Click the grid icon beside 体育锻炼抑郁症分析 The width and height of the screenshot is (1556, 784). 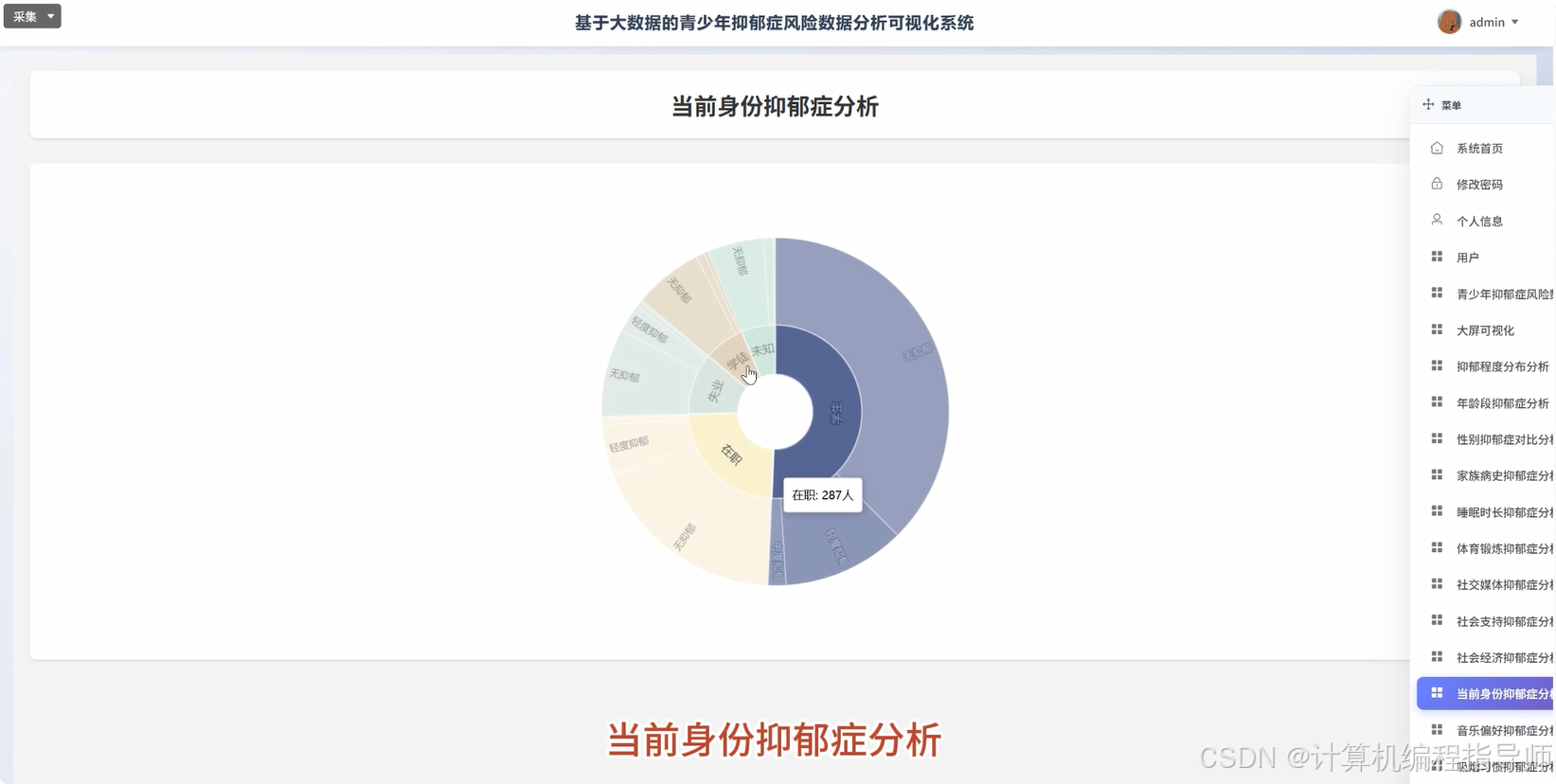click(x=1437, y=547)
